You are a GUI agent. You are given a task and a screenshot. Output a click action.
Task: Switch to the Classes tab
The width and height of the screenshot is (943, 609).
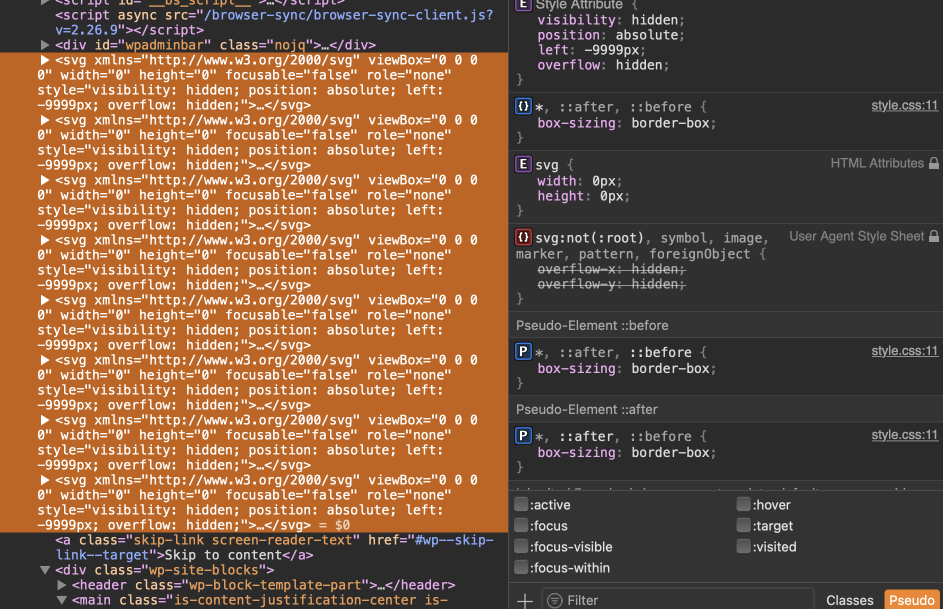pyautogui.click(x=849, y=600)
